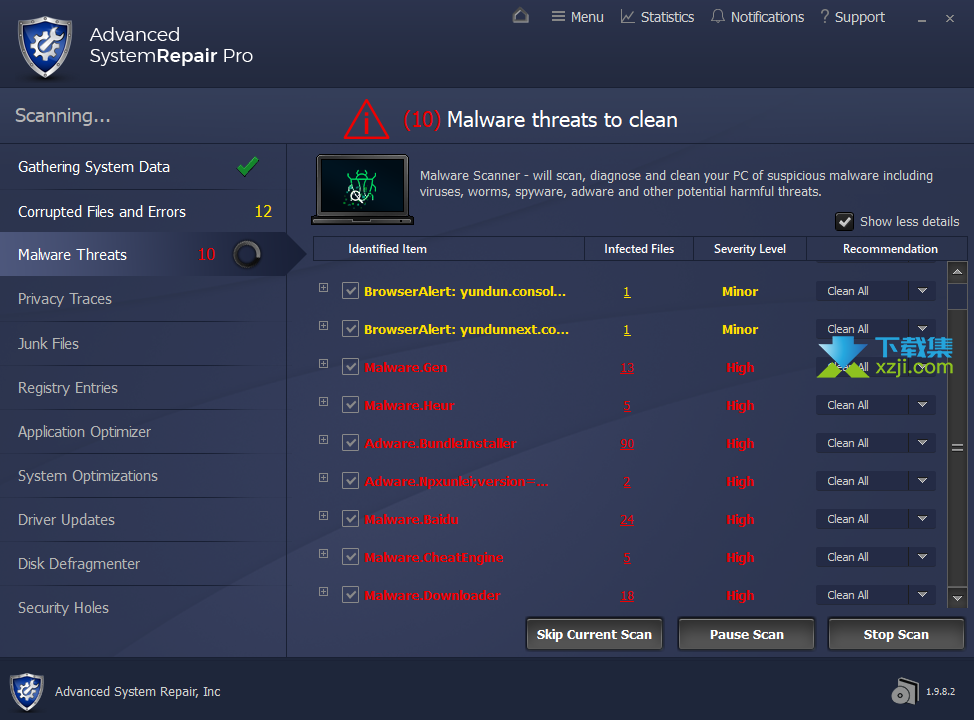
Task: Select the Application Optimizer category
Action: click(143, 432)
